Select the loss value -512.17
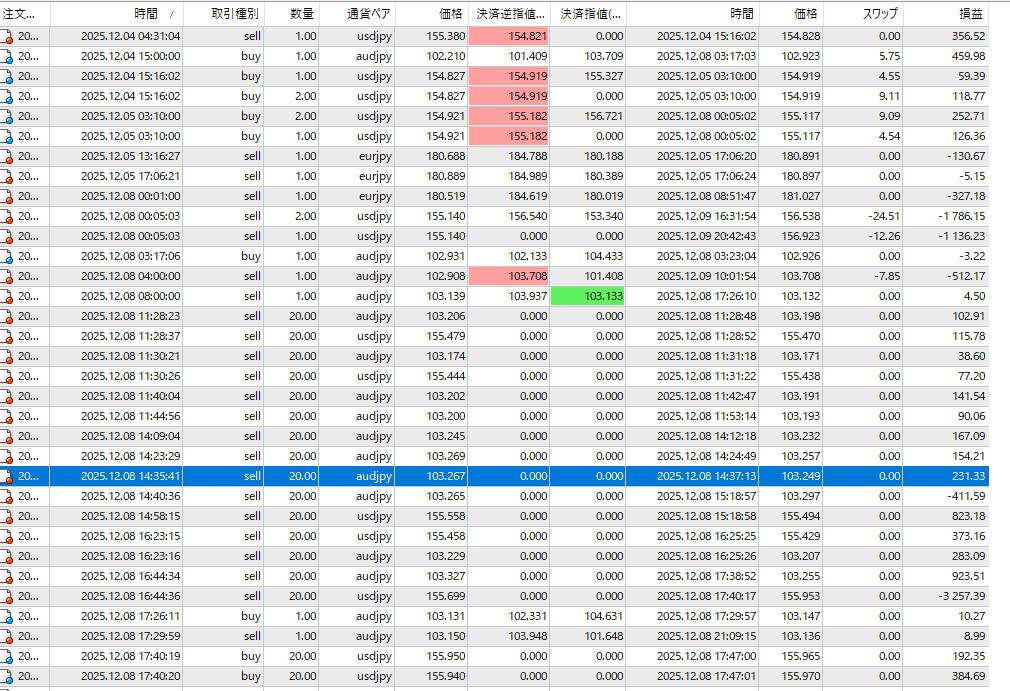The height and width of the screenshot is (691, 1010). click(966, 276)
